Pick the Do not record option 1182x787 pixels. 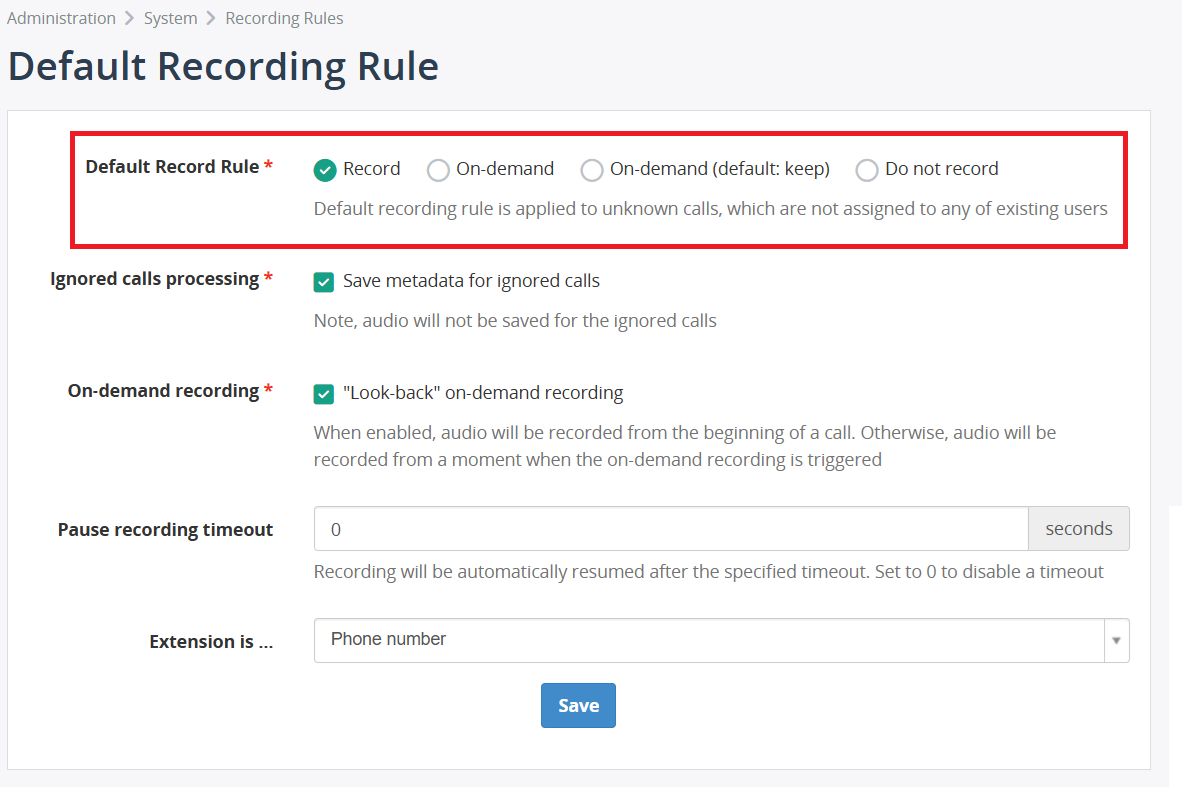click(x=867, y=170)
